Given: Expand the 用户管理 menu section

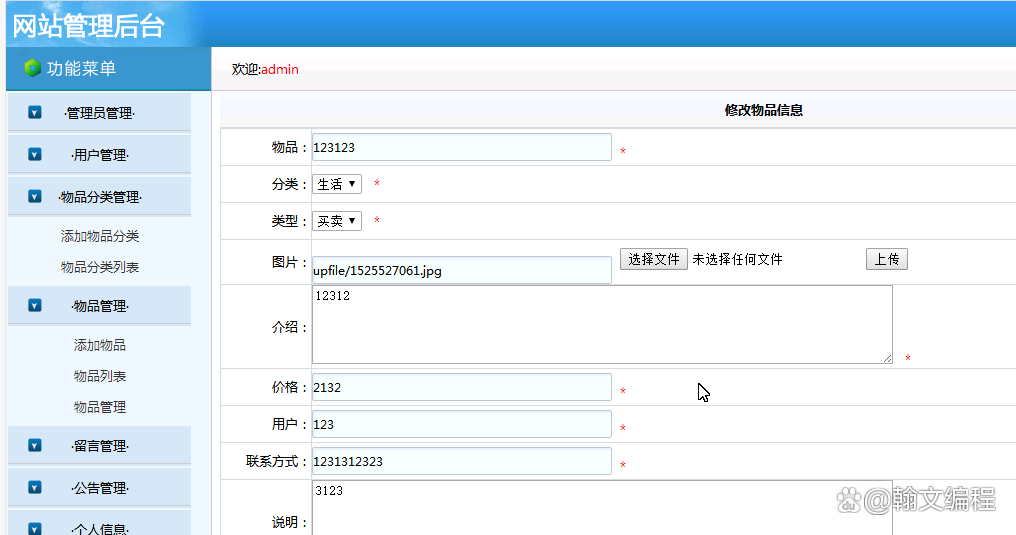Looking at the screenshot, I should click(x=99, y=155).
